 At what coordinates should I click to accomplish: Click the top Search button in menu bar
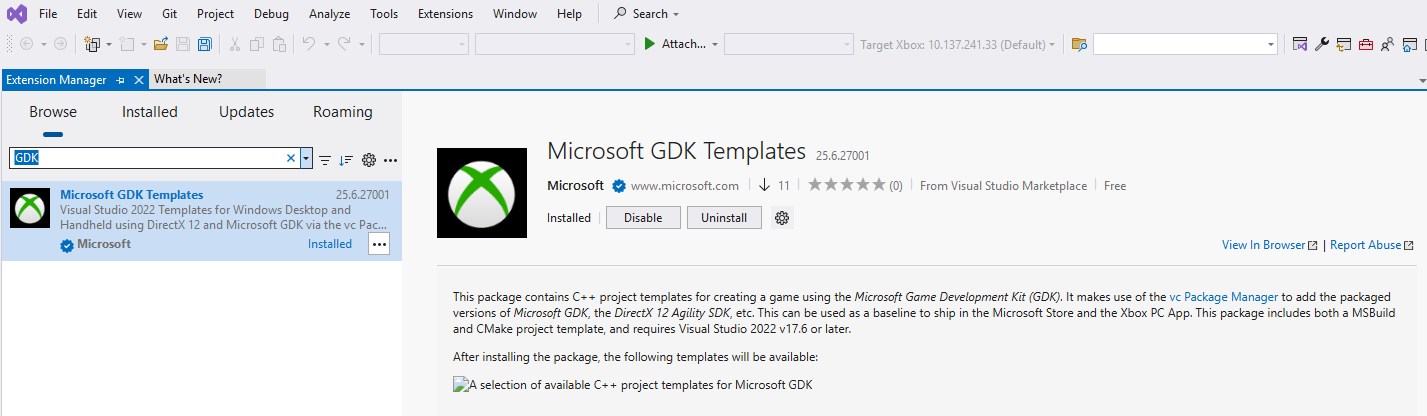click(x=647, y=14)
